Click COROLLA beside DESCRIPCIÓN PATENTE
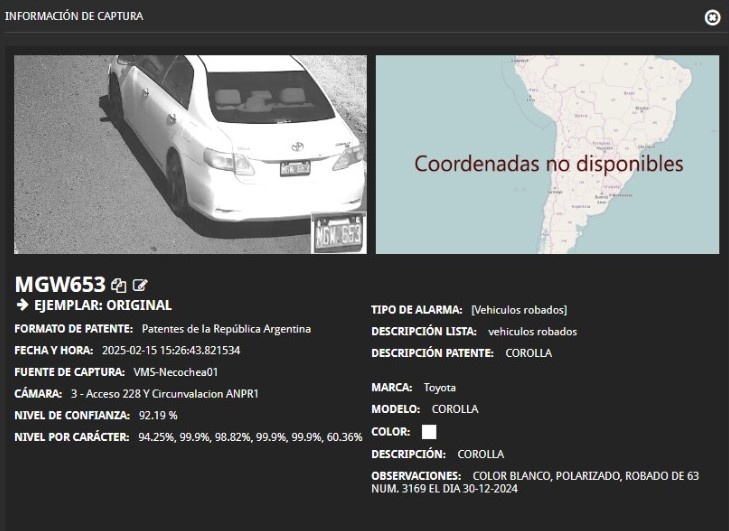 528,353
